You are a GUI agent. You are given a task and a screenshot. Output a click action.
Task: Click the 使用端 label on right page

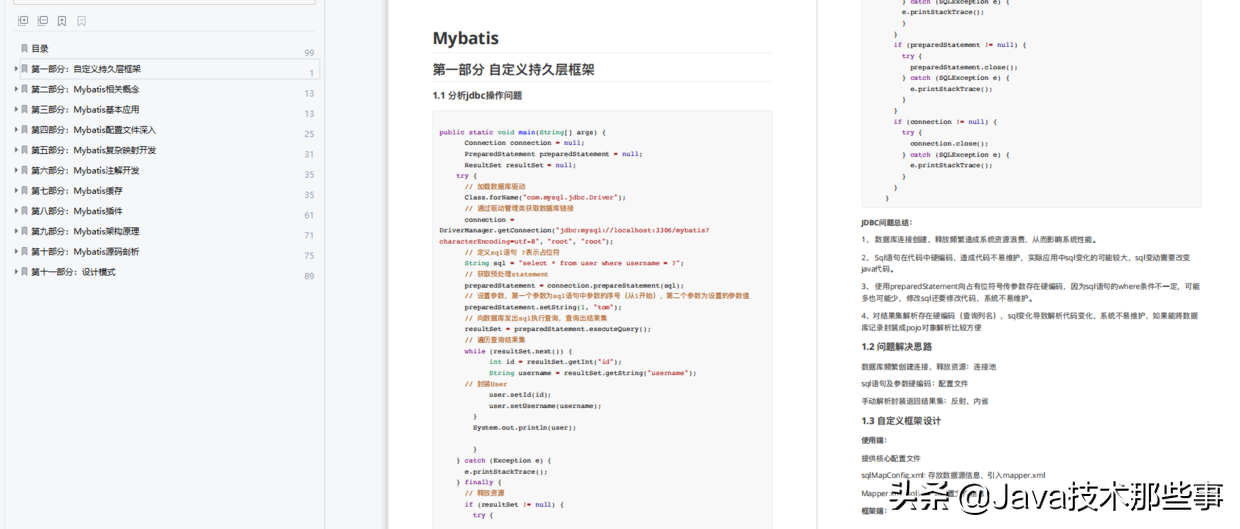tap(874, 440)
